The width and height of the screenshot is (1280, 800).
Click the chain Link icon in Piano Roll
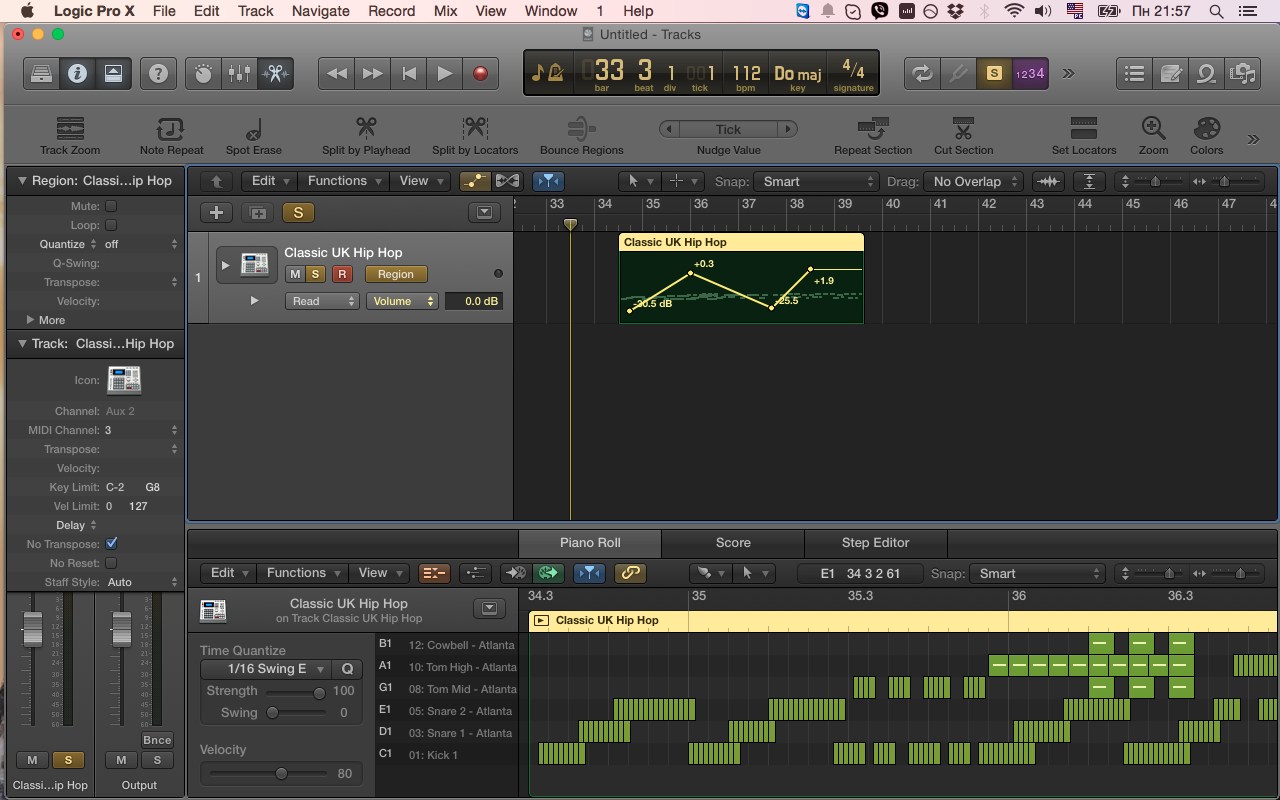(x=629, y=573)
